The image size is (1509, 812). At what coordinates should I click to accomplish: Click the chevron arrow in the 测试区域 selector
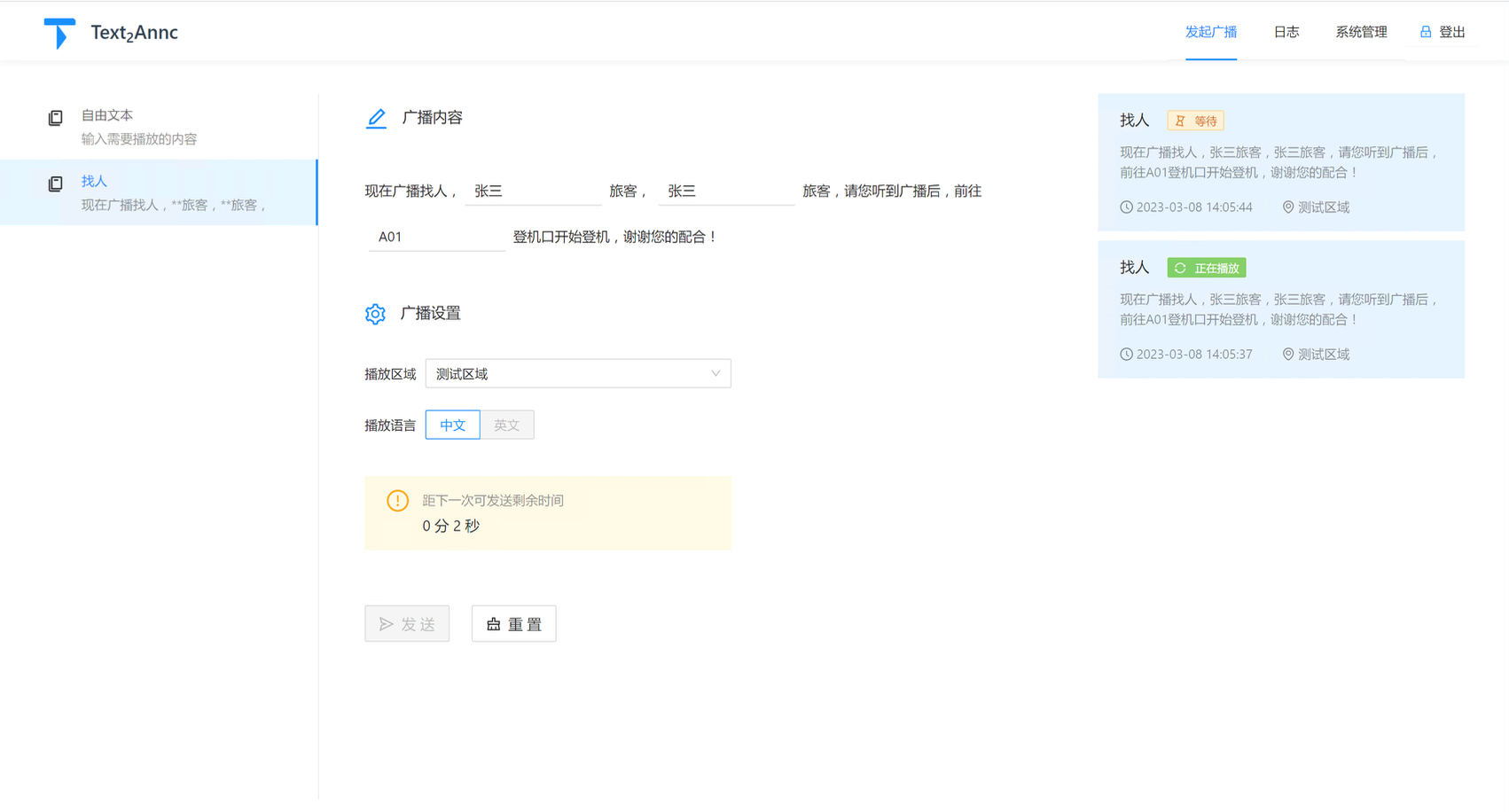pyautogui.click(x=715, y=373)
